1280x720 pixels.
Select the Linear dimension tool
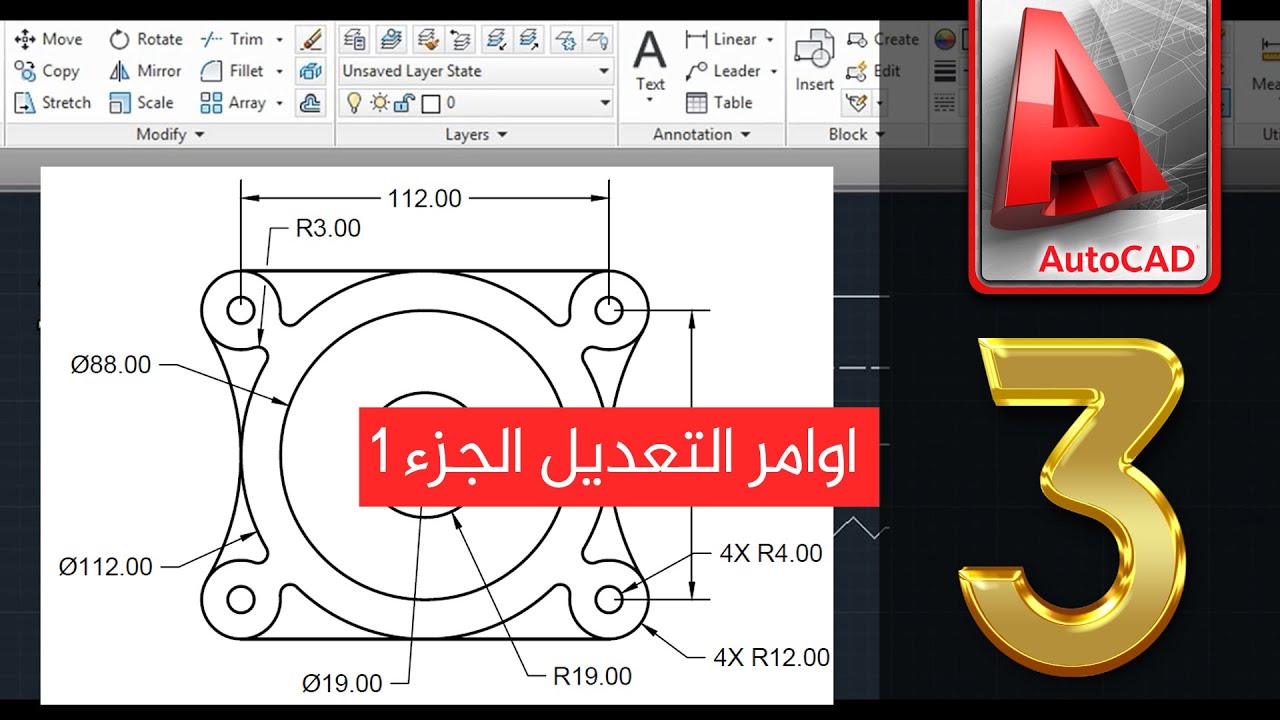click(x=721, y=39)
